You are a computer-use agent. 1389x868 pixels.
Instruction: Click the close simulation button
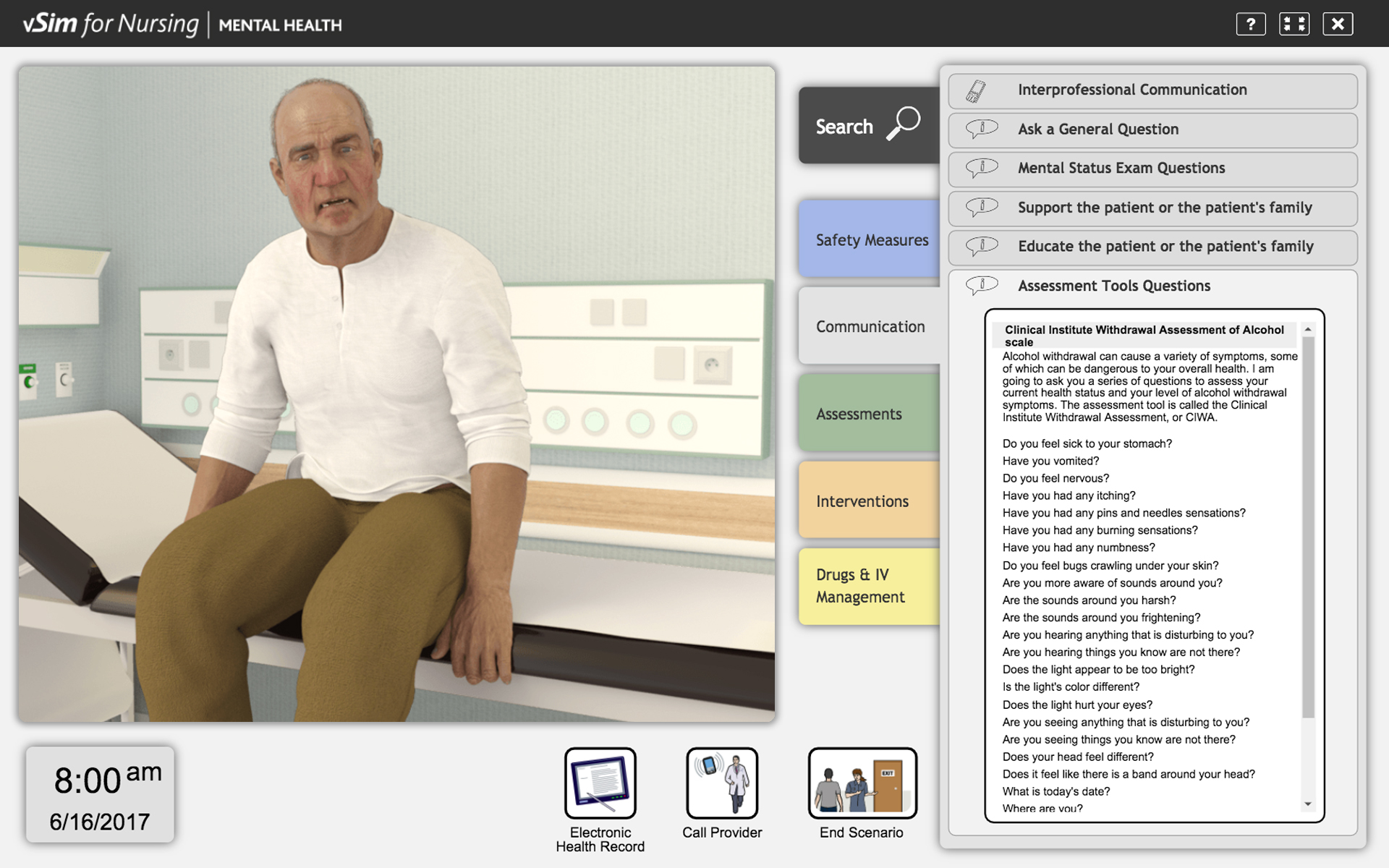[x=1338, y=24]
